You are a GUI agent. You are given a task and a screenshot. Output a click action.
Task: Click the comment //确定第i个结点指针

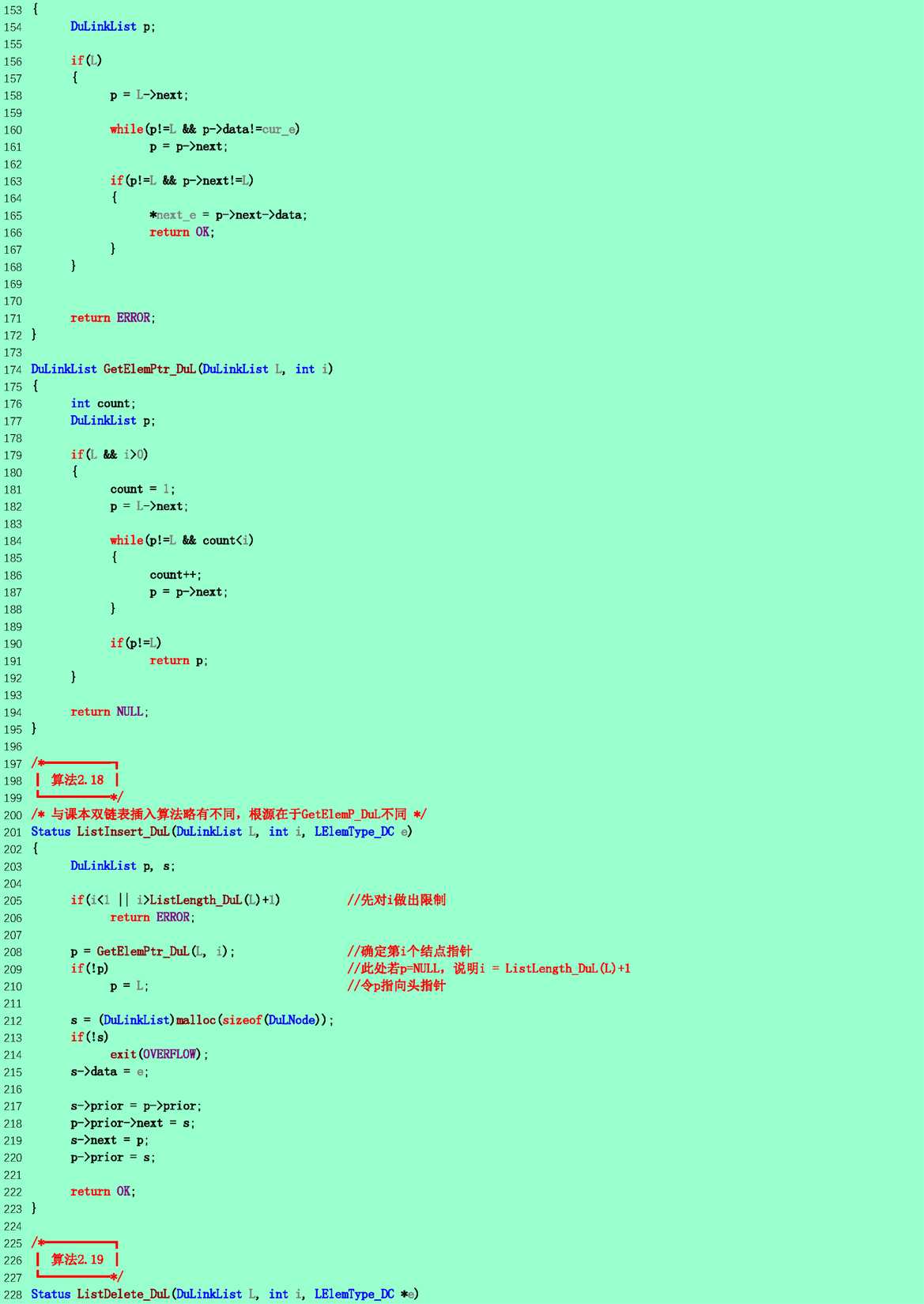point(409,951)
